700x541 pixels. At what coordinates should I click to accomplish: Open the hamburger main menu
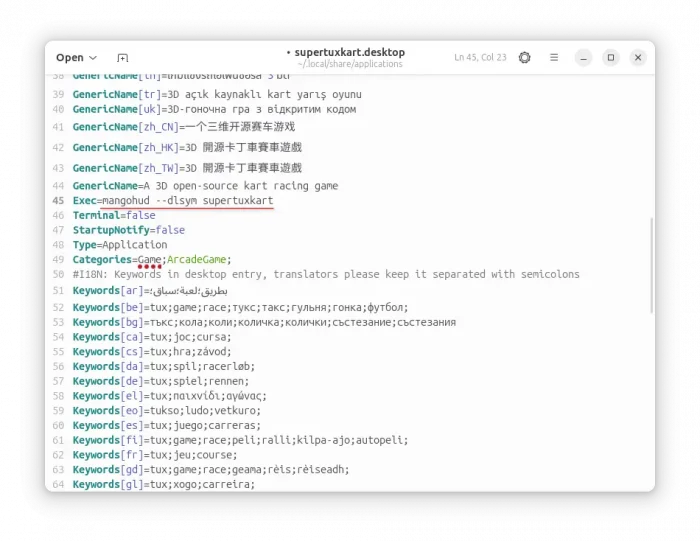click(x=554, y=58)
